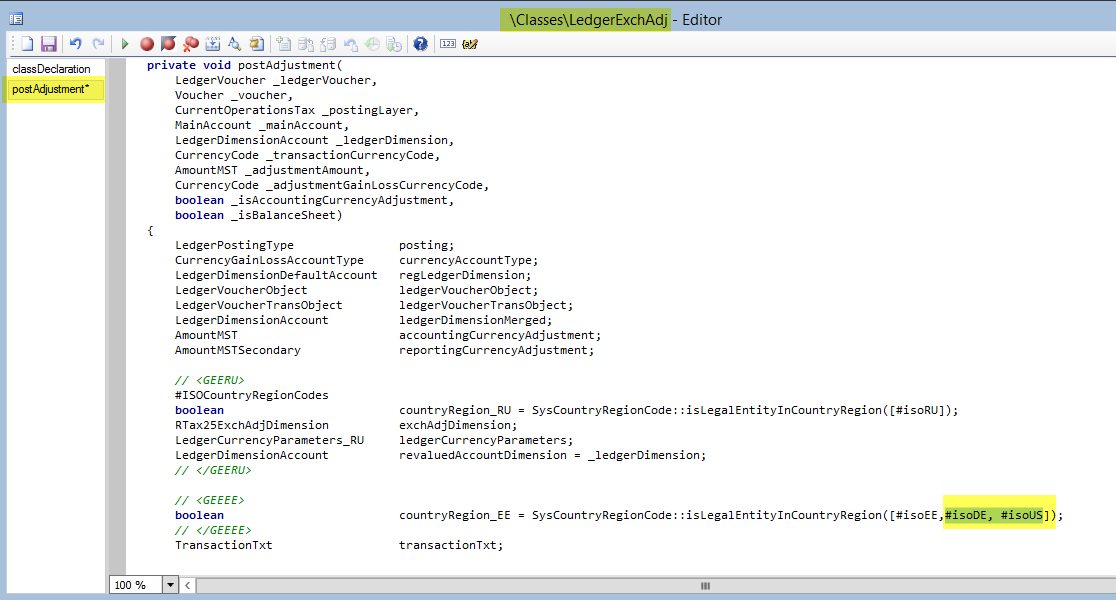Toggle breakpoint with red circle icon
This screenshot has width=1116, height=600.
click(x=147, y=44)
